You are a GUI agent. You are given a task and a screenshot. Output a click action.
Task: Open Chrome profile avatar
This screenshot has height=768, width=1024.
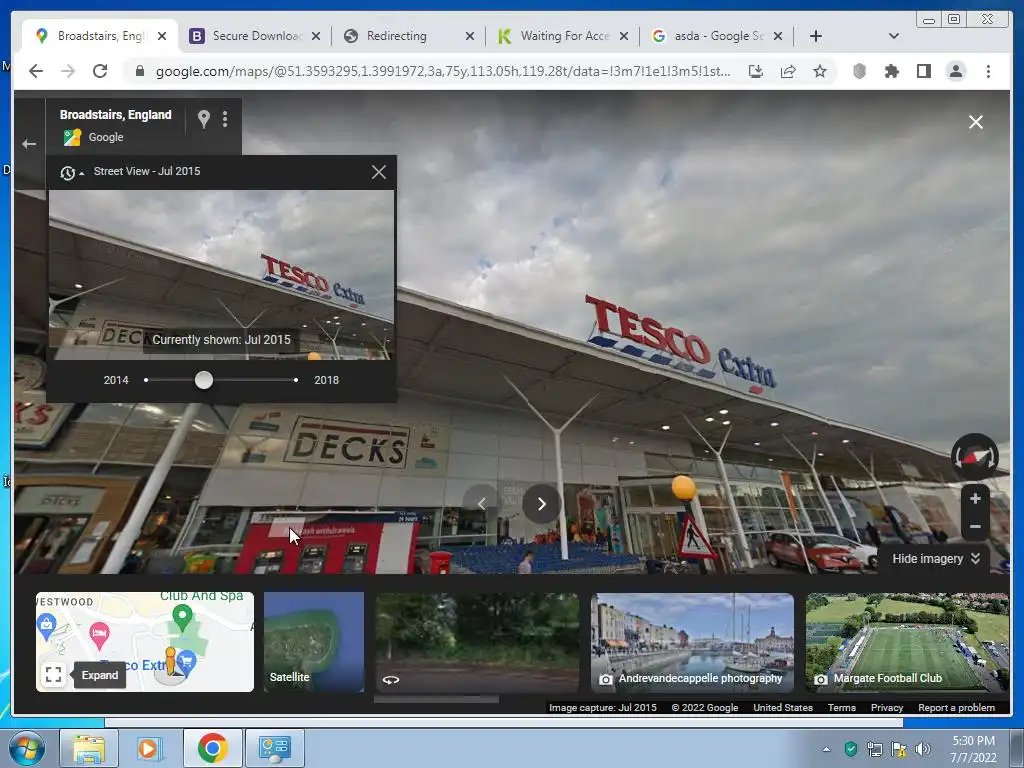pos(956,71)
